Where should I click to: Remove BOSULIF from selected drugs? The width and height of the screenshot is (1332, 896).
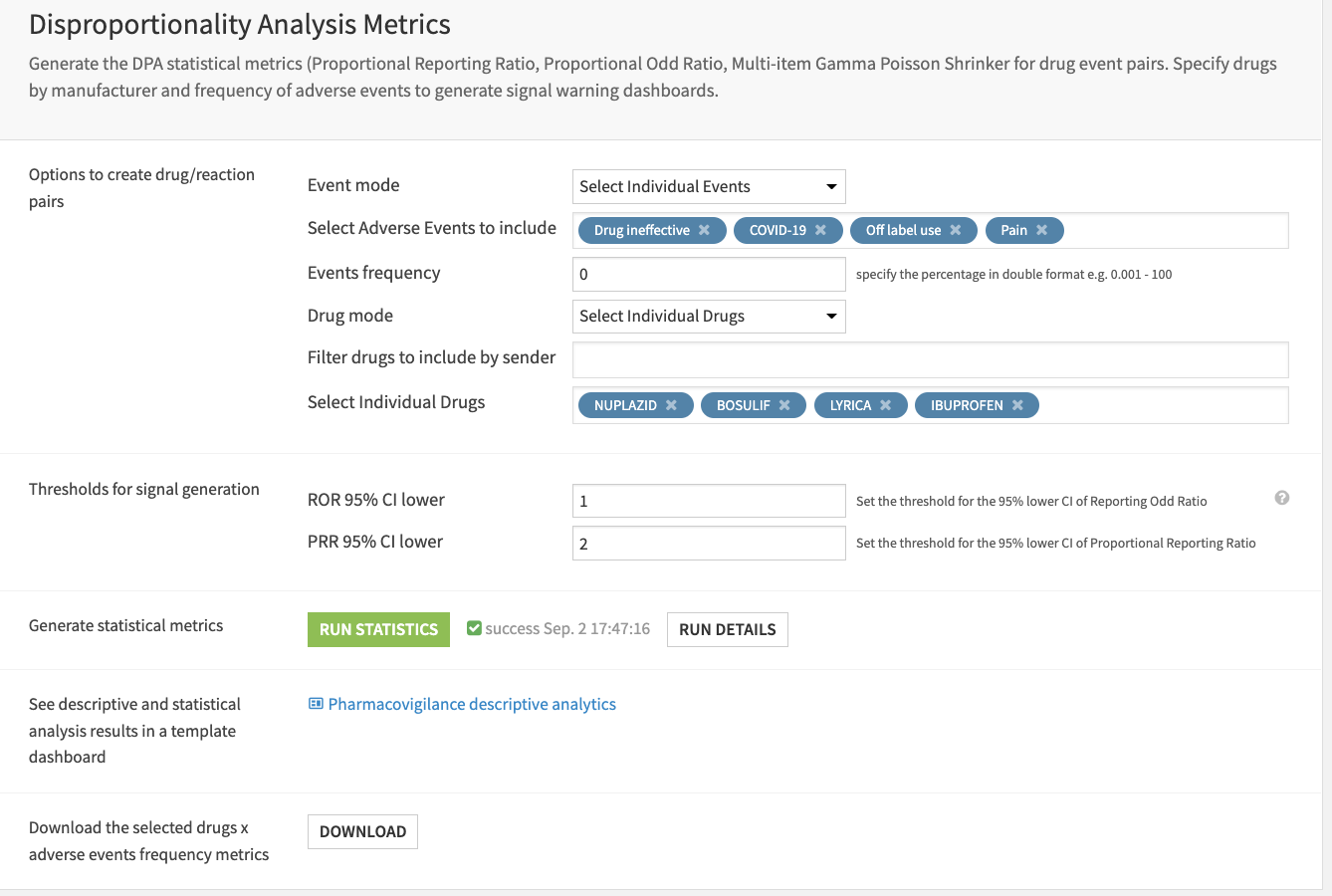tap(784, 405)
